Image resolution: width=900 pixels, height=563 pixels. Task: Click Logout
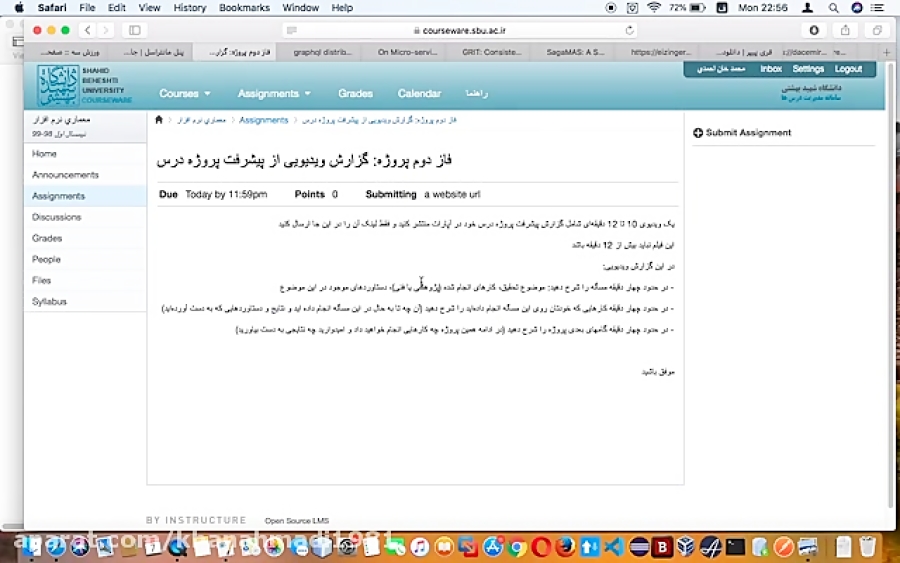[x=848, y=69]
